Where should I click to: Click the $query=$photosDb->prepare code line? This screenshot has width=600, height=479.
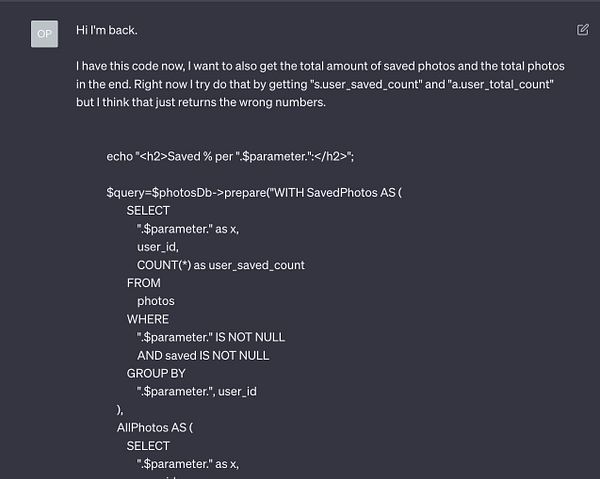pos(254,192)
